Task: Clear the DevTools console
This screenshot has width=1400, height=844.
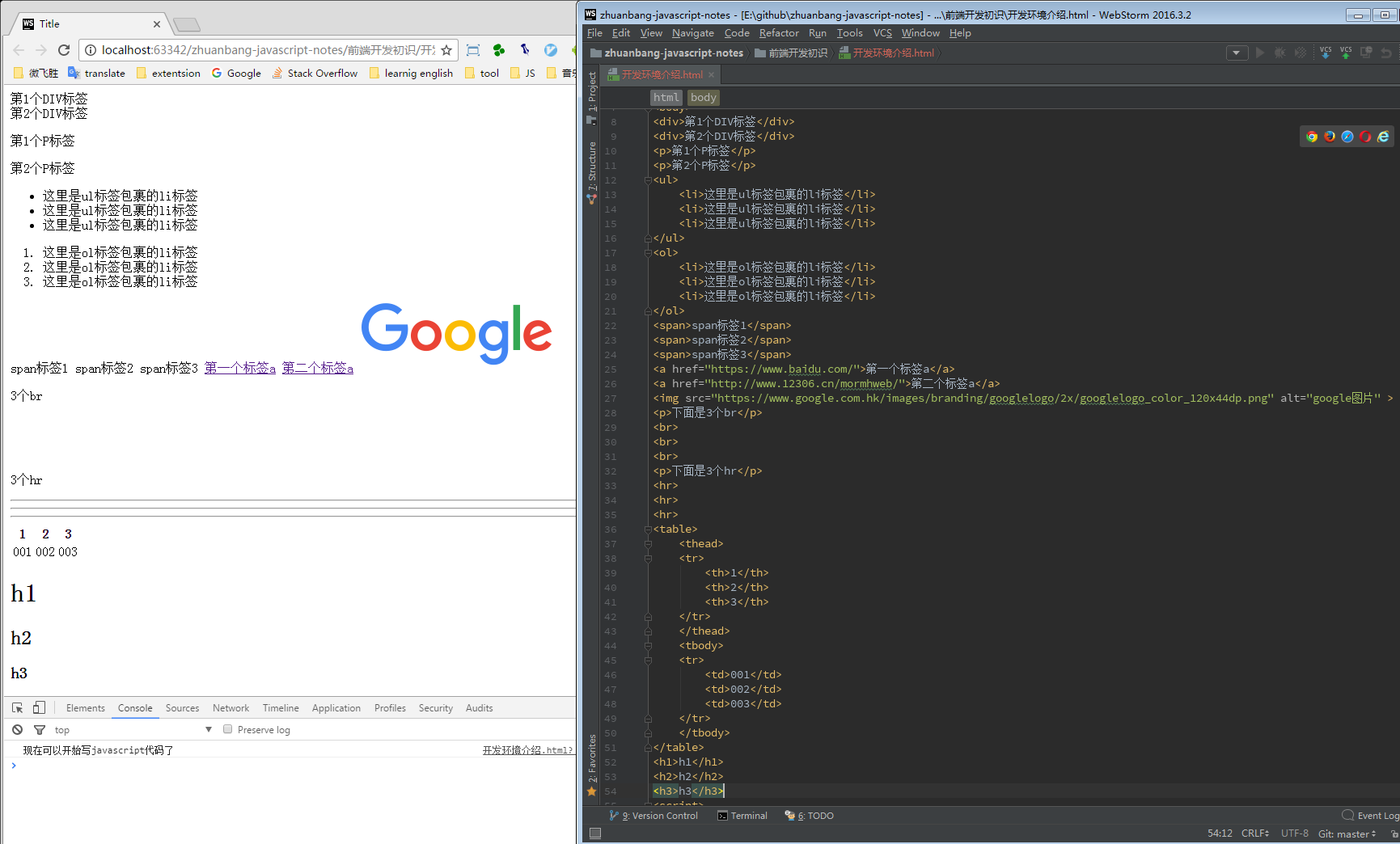Action: click(x=17, y=730)
